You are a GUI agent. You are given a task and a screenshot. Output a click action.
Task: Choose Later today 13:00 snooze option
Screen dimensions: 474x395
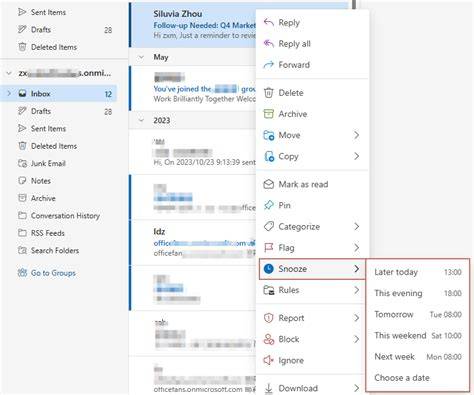(x=418, y=272)
